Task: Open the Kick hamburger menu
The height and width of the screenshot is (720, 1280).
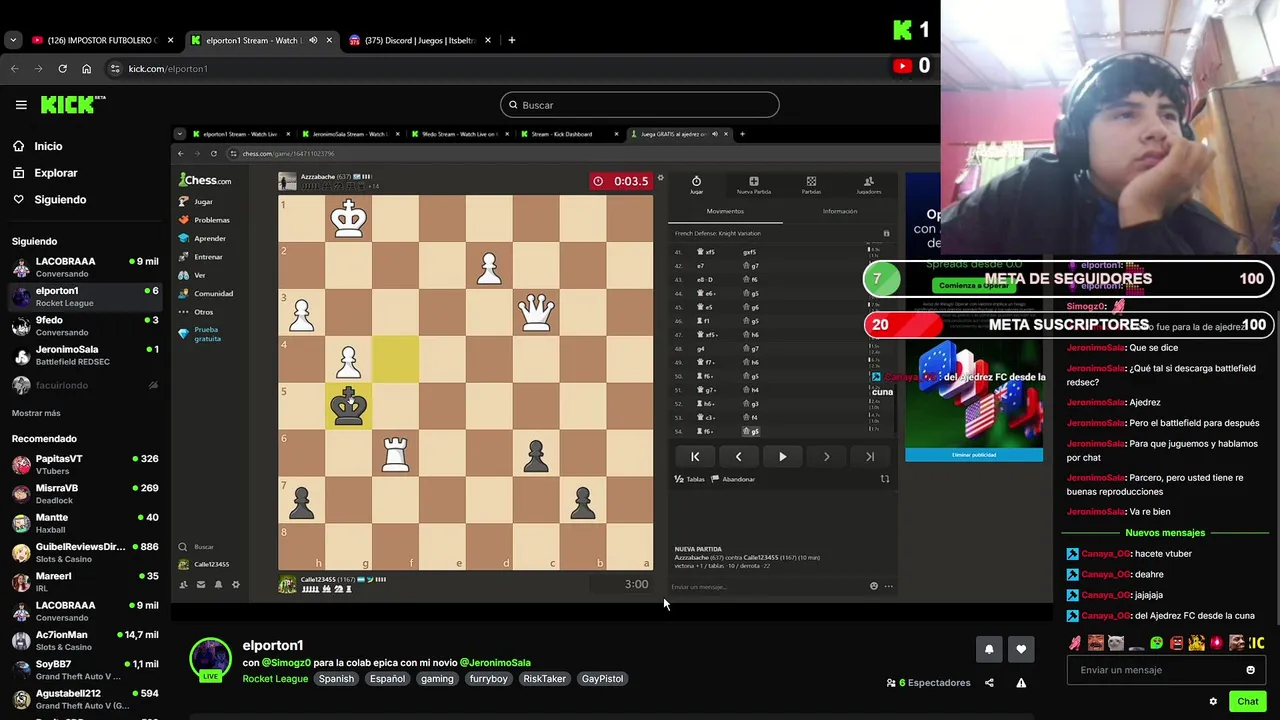Action: (21, 104)
